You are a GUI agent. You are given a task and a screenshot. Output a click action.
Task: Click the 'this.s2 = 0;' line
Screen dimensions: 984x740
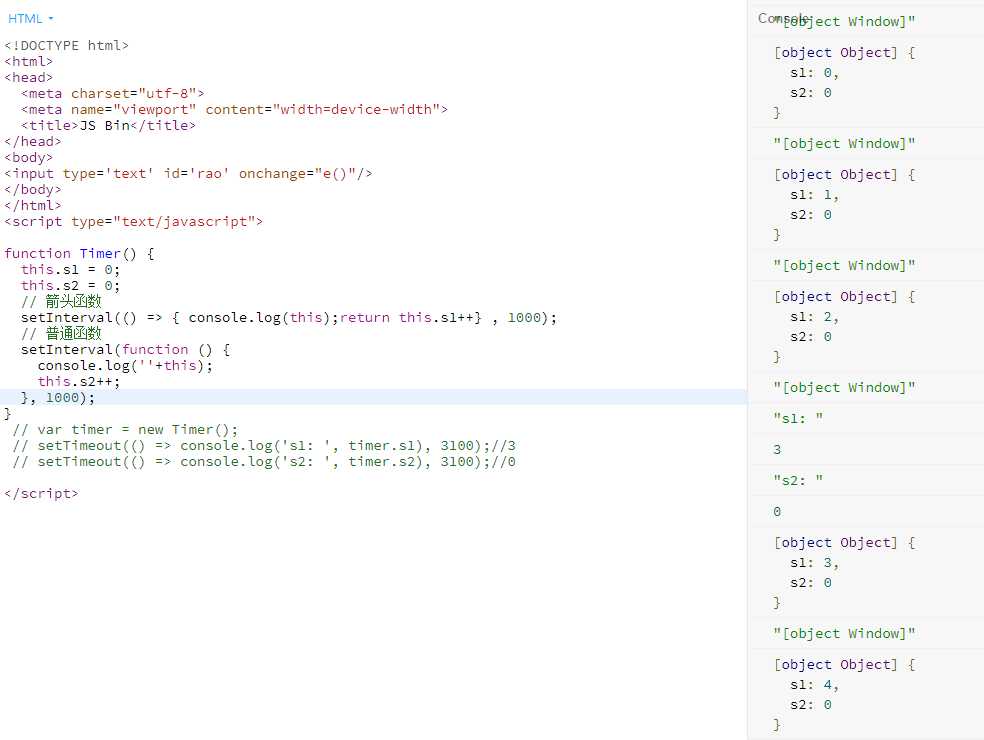70,286
